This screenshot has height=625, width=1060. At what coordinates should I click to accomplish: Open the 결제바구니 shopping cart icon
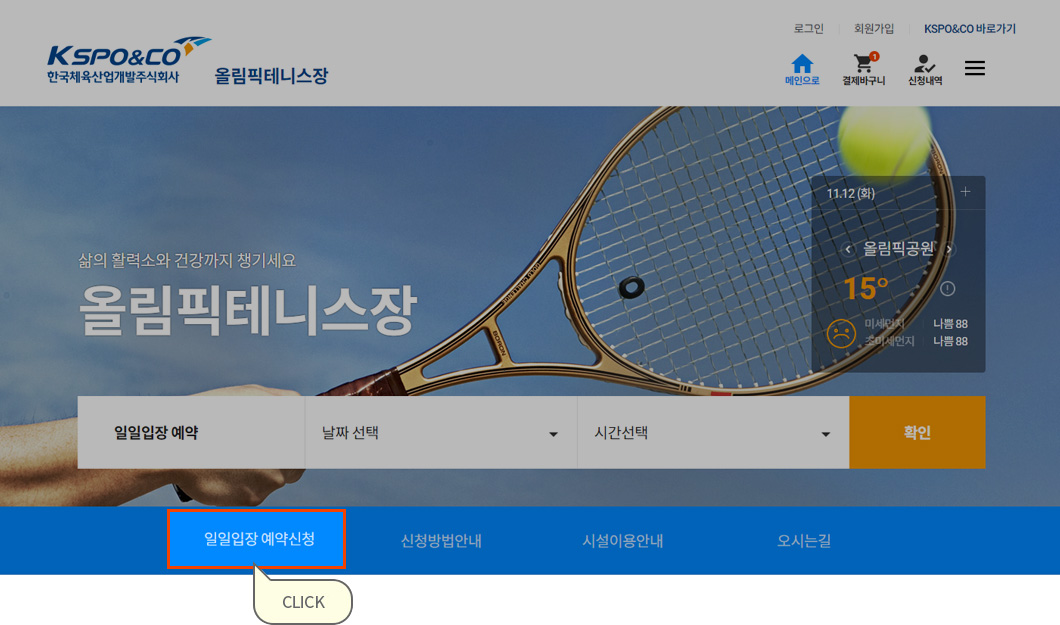[863, 70]
